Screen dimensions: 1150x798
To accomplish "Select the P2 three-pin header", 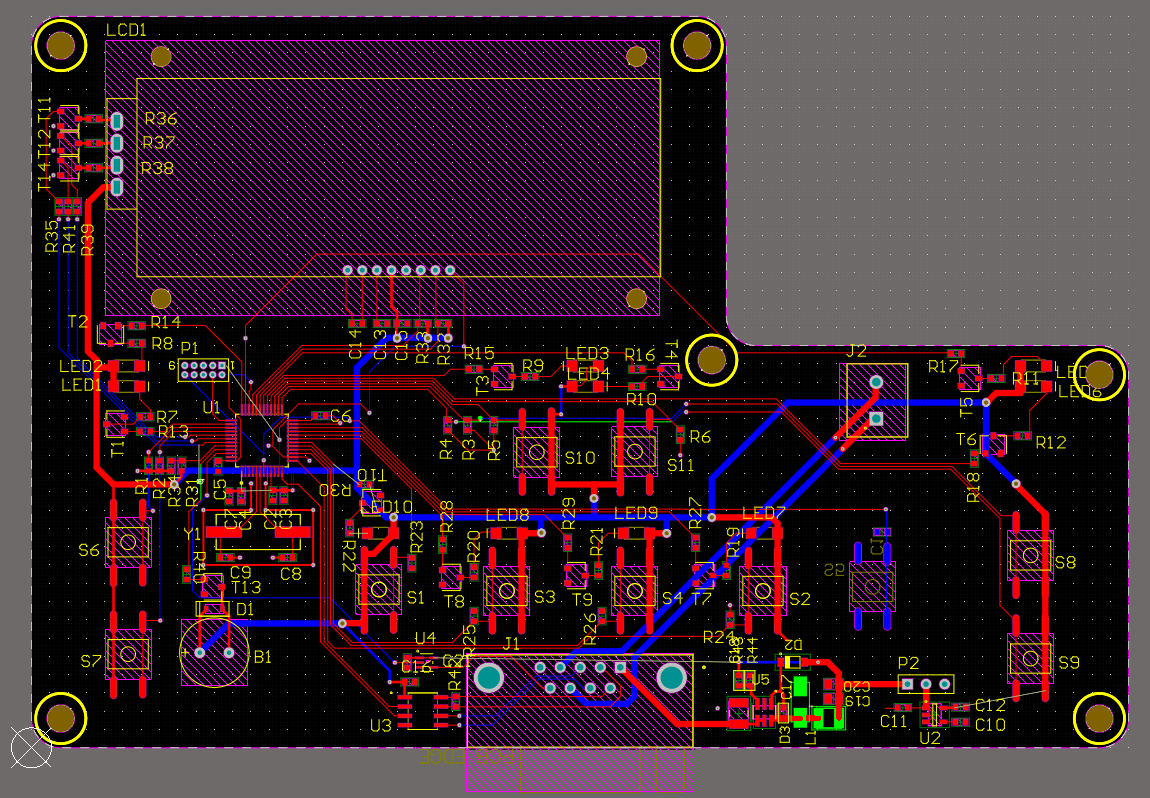I will pyautogui.click(x=925, y=684).
